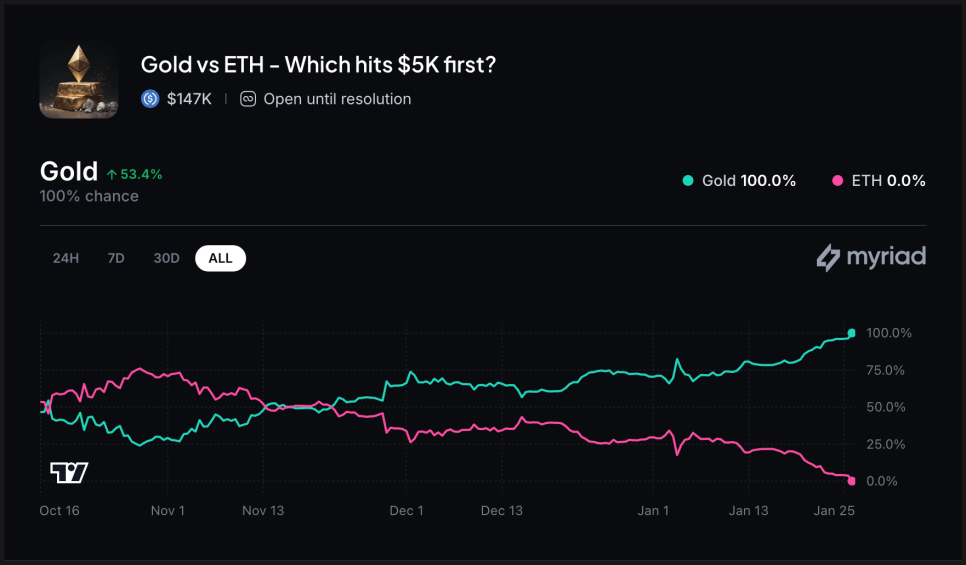Screen dimensions: 966x565
Task: Click the pink ETH line endpoint marker
Action: pos(852,481)
